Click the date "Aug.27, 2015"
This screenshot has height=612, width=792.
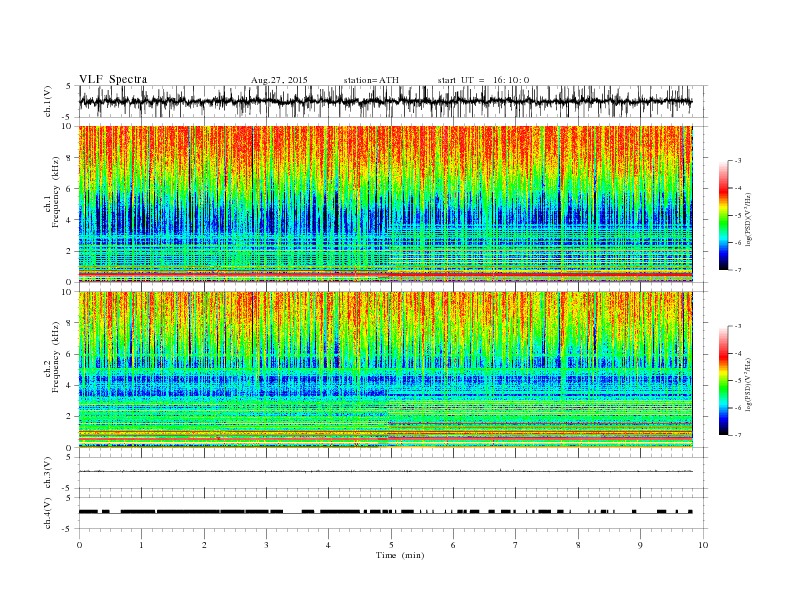pos(279,80)
